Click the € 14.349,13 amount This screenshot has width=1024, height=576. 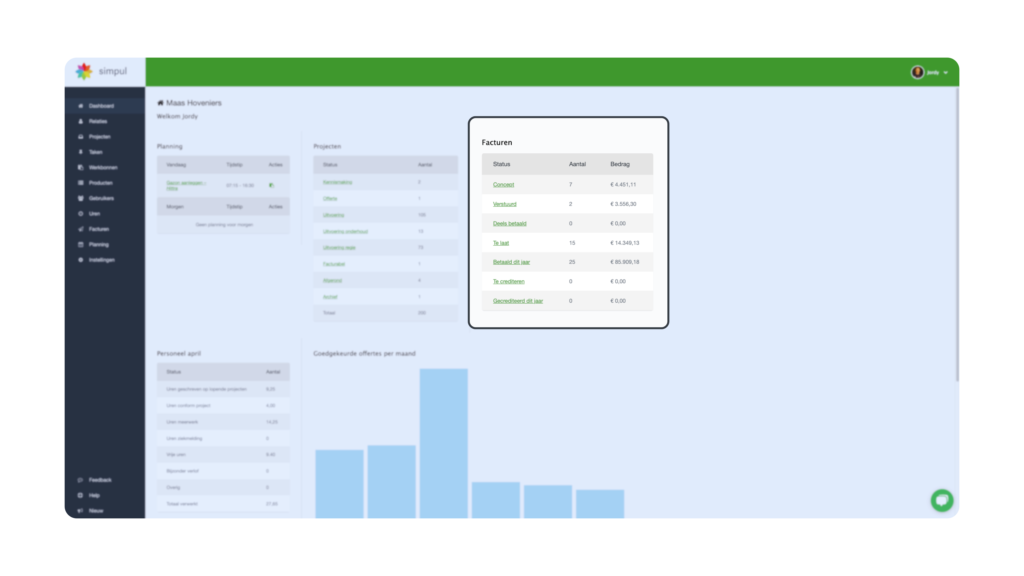pos(625,243)
